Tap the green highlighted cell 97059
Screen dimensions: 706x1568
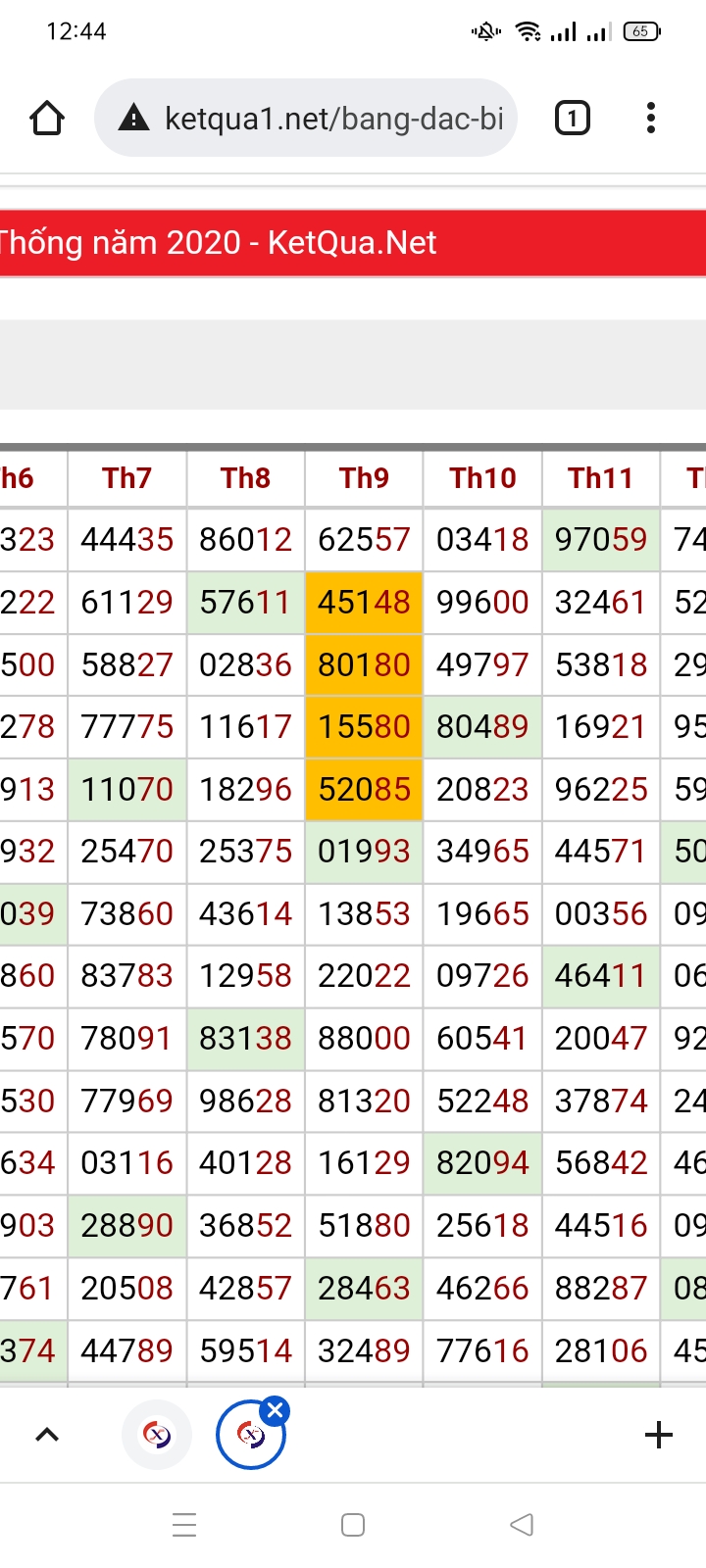pyautogui.click(x=601, y=539)
